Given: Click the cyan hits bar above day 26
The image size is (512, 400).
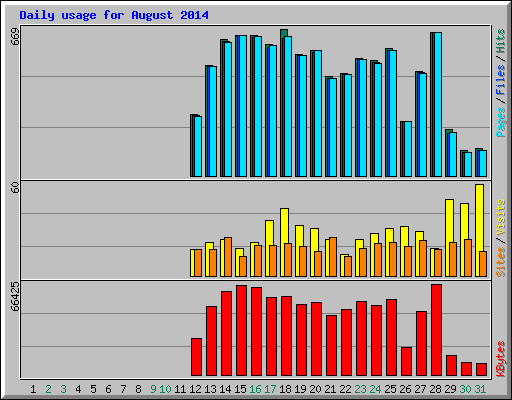Looking at the screenshot, I should (408, 149).
